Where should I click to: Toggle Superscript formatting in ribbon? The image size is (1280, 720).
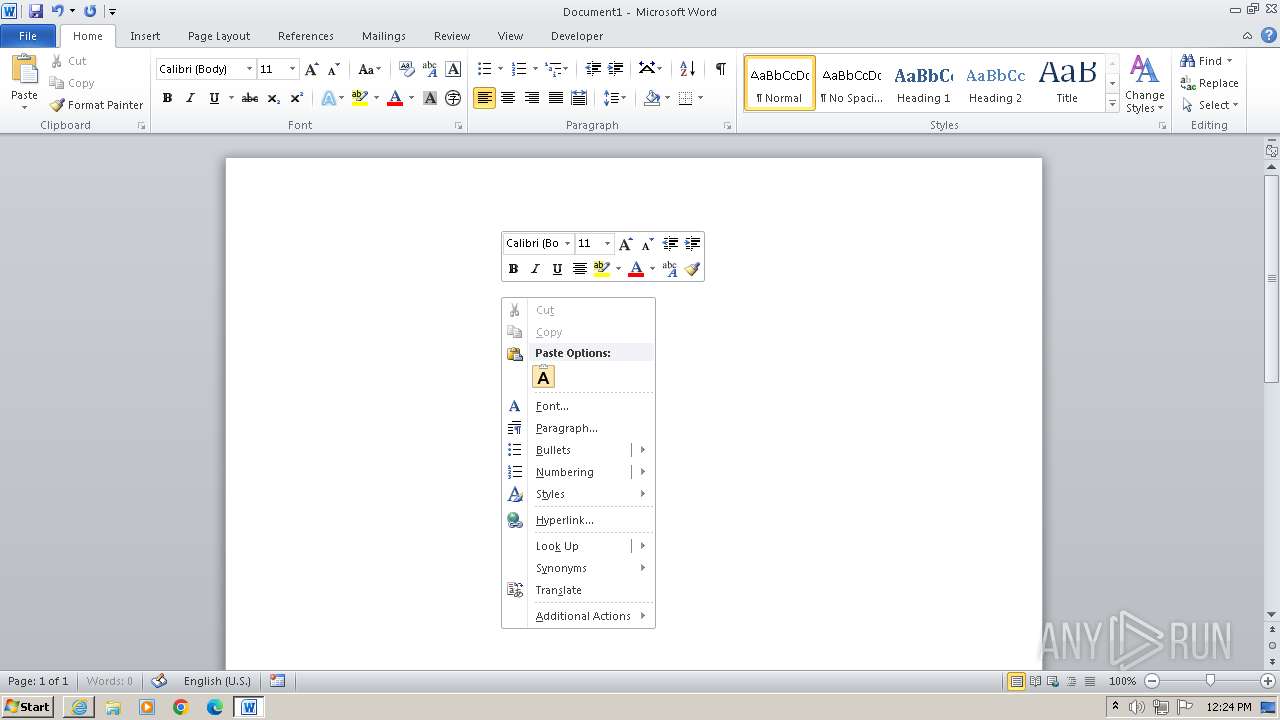click(x=296, y=98)
